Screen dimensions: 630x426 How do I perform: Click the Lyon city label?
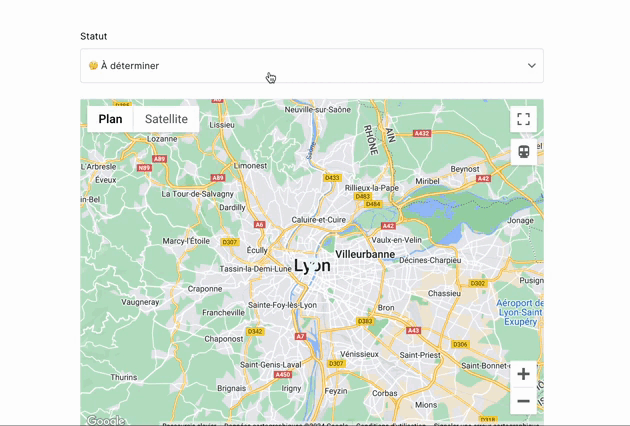311,265
